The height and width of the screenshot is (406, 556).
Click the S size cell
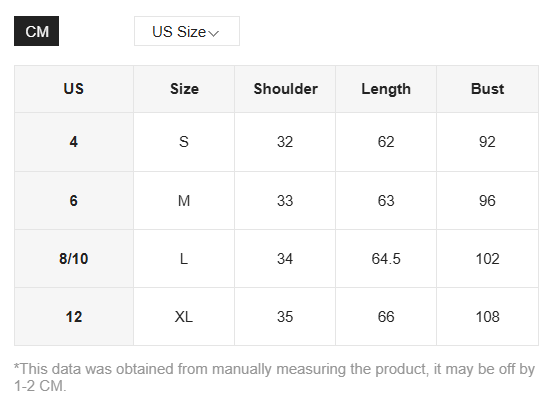[x=184, y=142]
